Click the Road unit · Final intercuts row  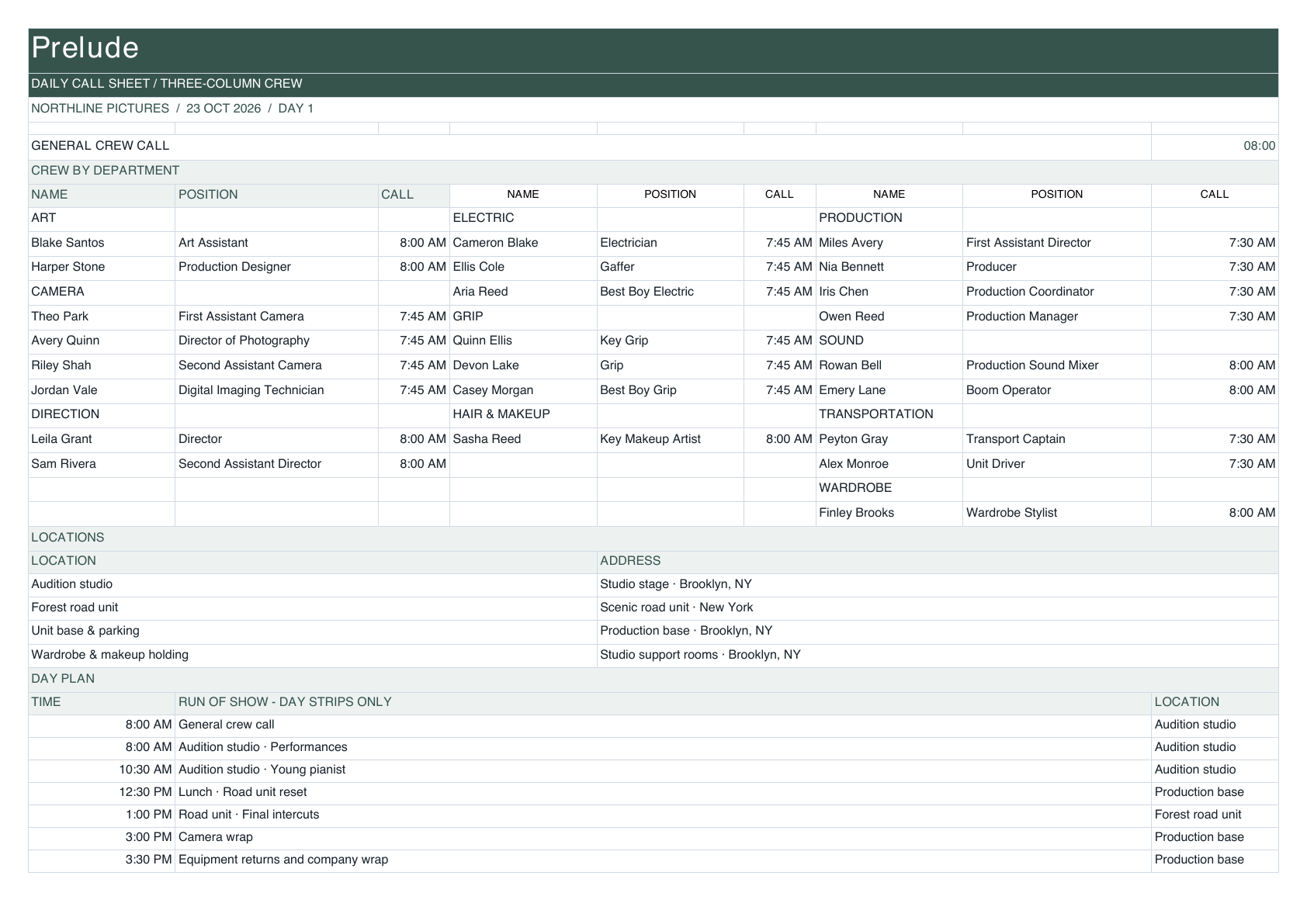click(x=664, y=815)
